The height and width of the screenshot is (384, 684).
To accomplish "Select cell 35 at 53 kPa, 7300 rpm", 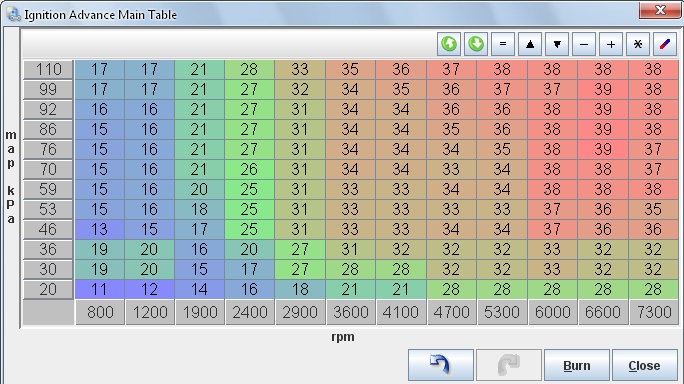I will tap(653, 209).
